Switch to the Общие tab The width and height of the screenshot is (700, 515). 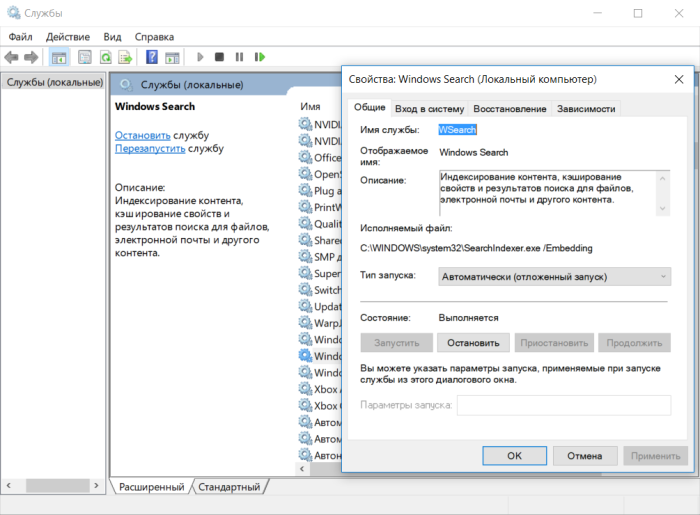click(370, 108)
